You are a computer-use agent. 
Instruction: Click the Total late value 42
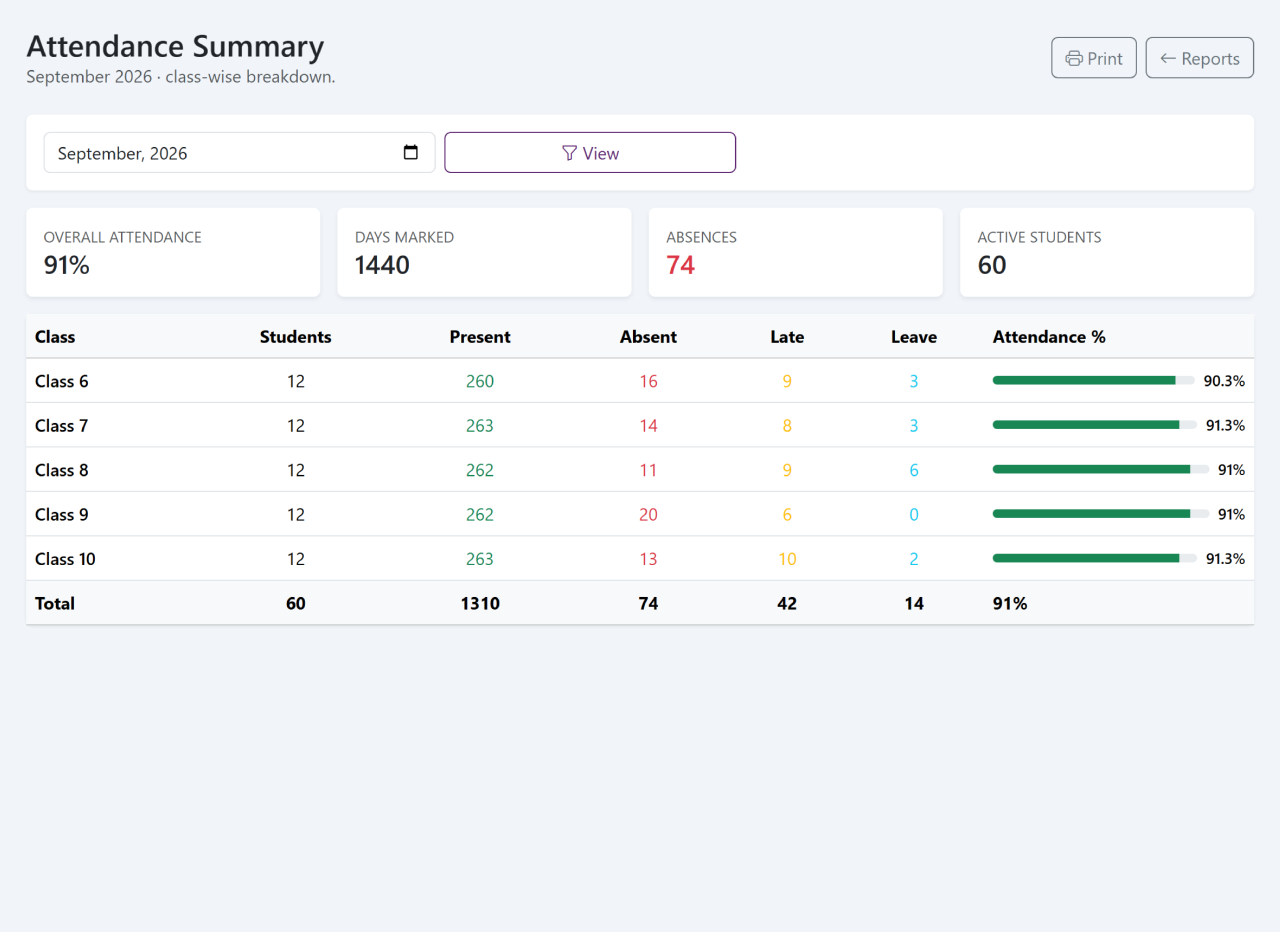click(x=787, y=603)
